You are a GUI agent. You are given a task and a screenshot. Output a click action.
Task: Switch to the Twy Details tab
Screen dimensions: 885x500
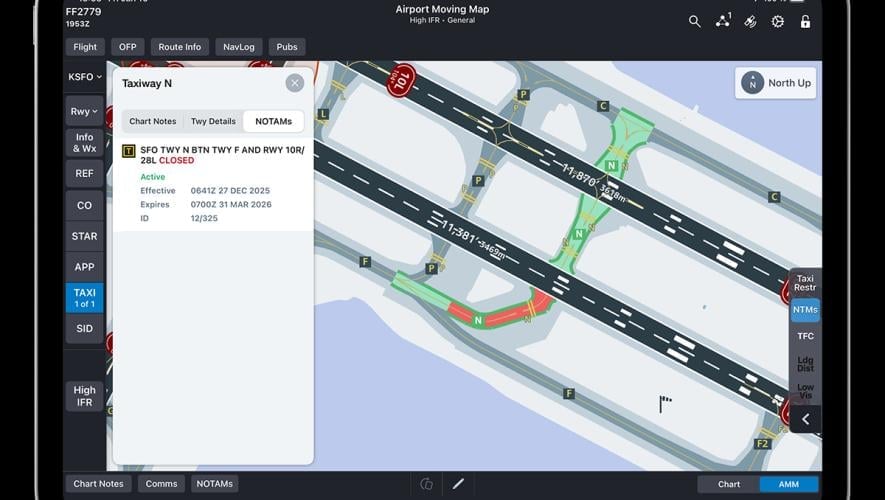[x=213, y=121]
